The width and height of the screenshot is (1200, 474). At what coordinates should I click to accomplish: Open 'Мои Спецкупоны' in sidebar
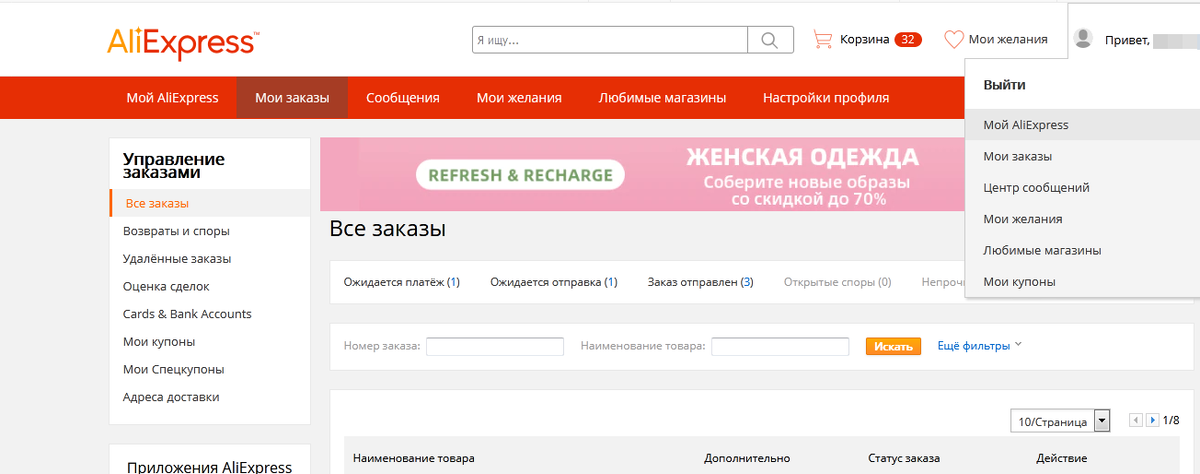(173, 369)
